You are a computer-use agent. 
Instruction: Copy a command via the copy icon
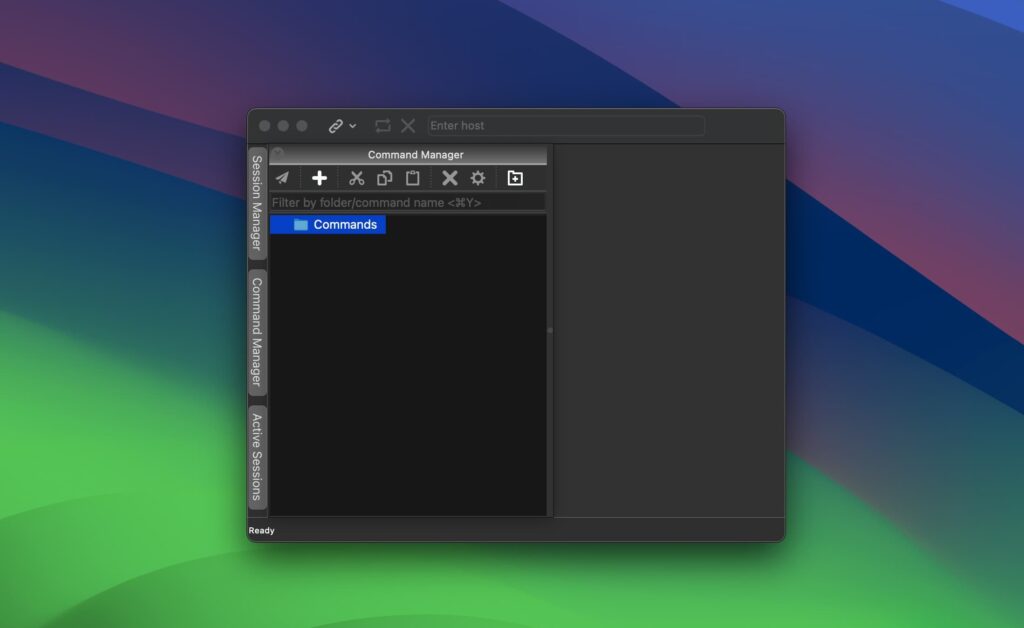point(385,177)
